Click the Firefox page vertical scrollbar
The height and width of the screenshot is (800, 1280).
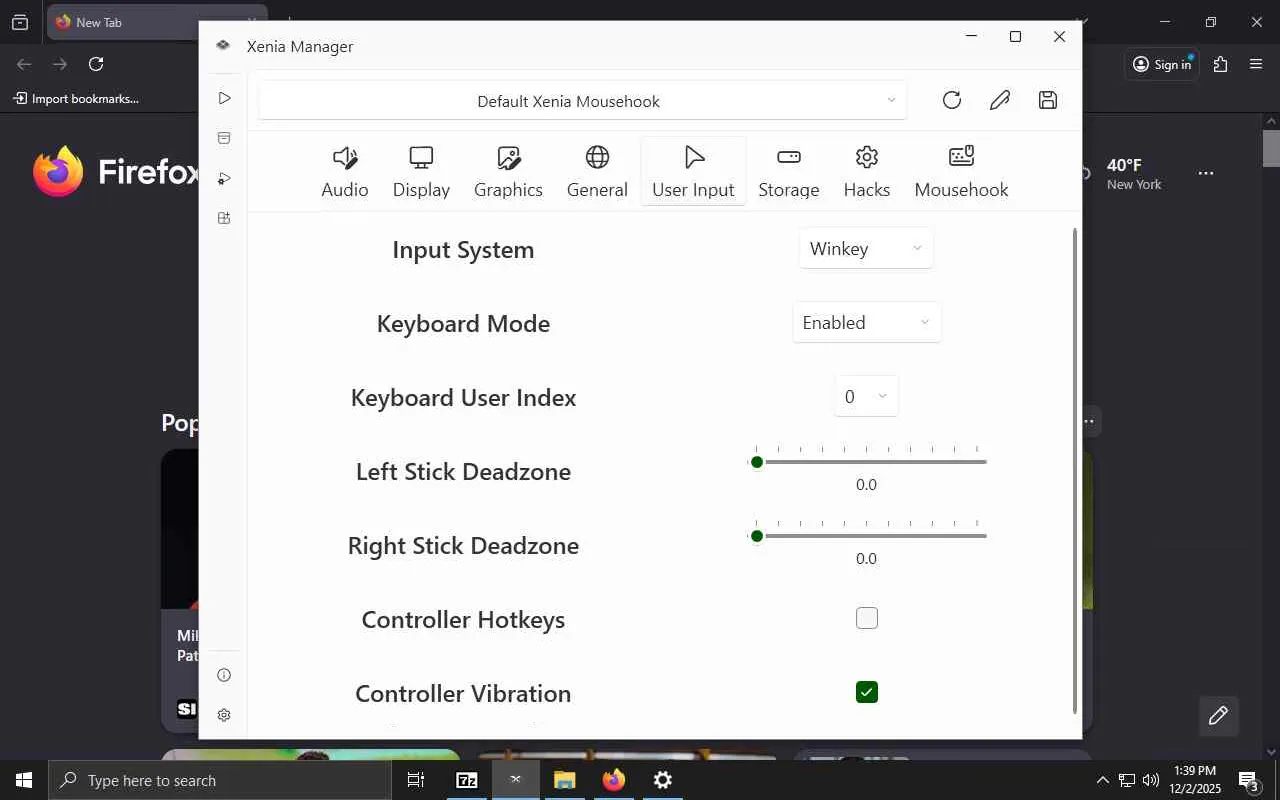click(x=1271, y=148)
